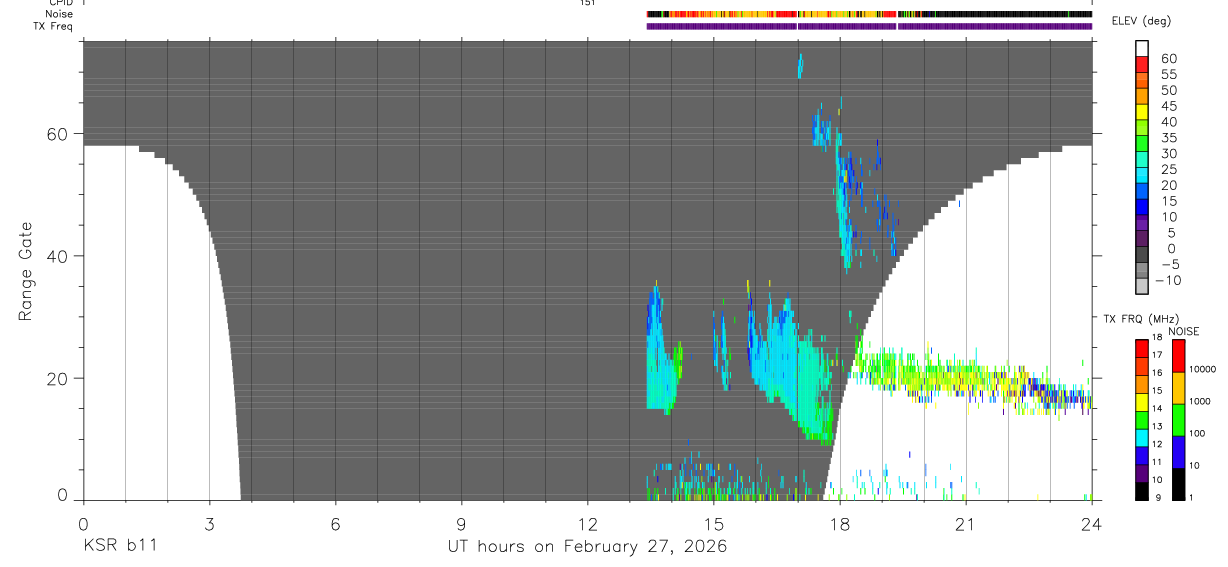The image size is (1228, 567).
Task: Click the 'Range Gate' y-axis title
Action: pos(25,271)
